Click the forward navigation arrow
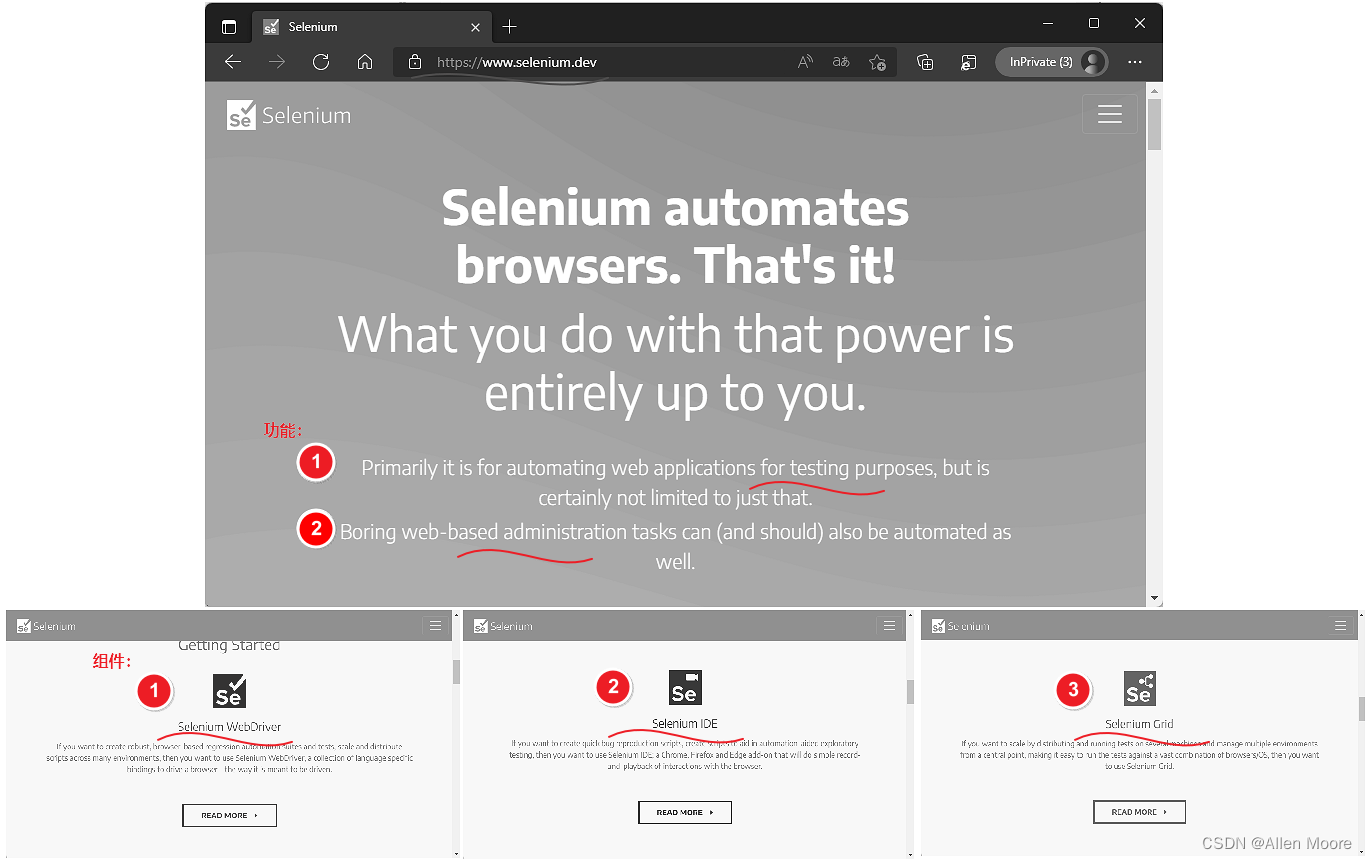 tap(277, 62)
